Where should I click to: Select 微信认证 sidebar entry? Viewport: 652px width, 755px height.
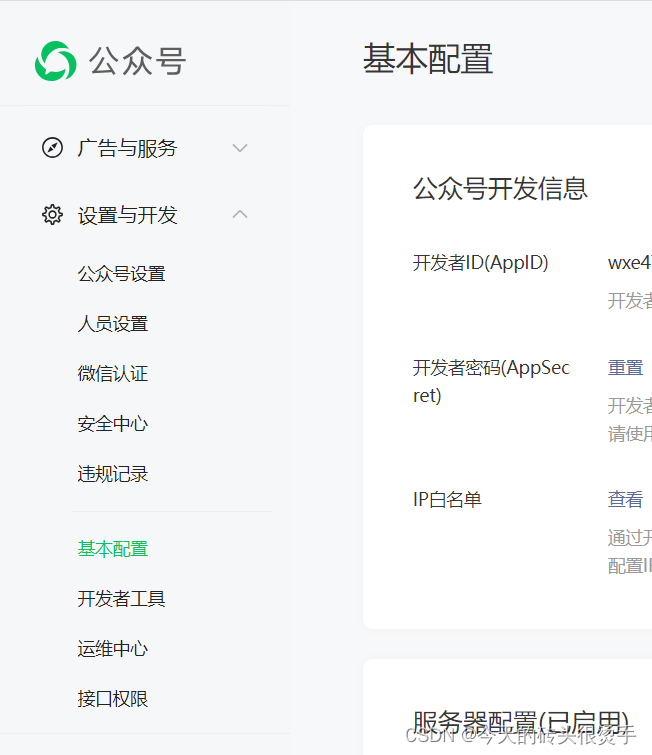tap(113, 374)
